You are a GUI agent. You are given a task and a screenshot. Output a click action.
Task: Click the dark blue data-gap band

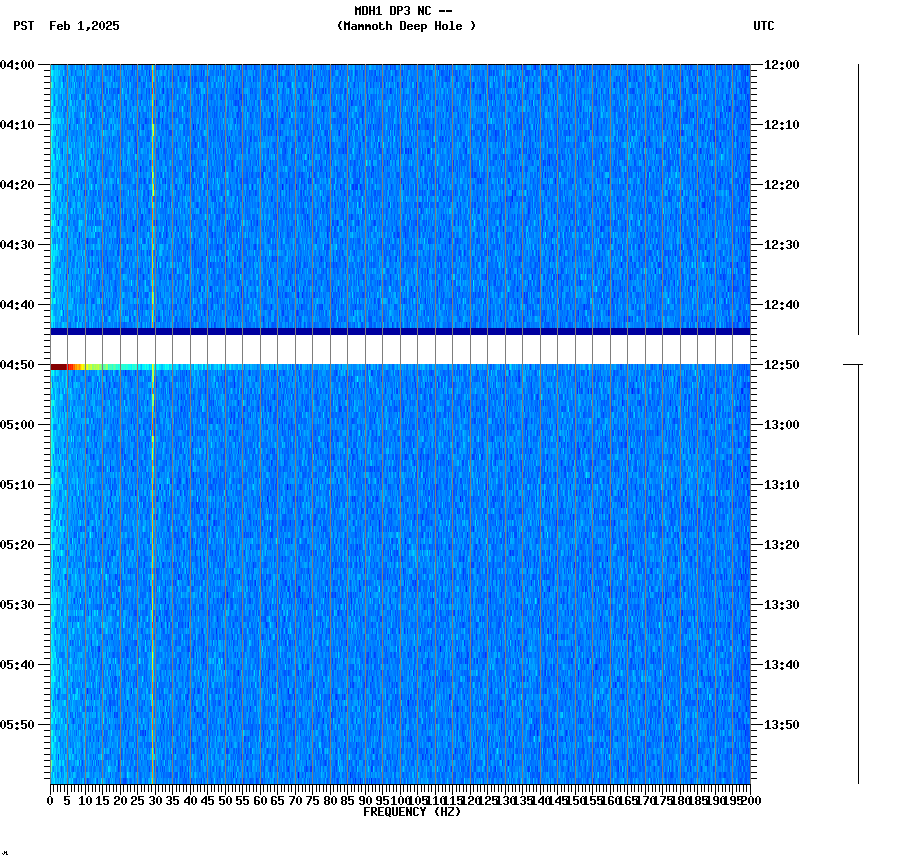tap(400, 330)
